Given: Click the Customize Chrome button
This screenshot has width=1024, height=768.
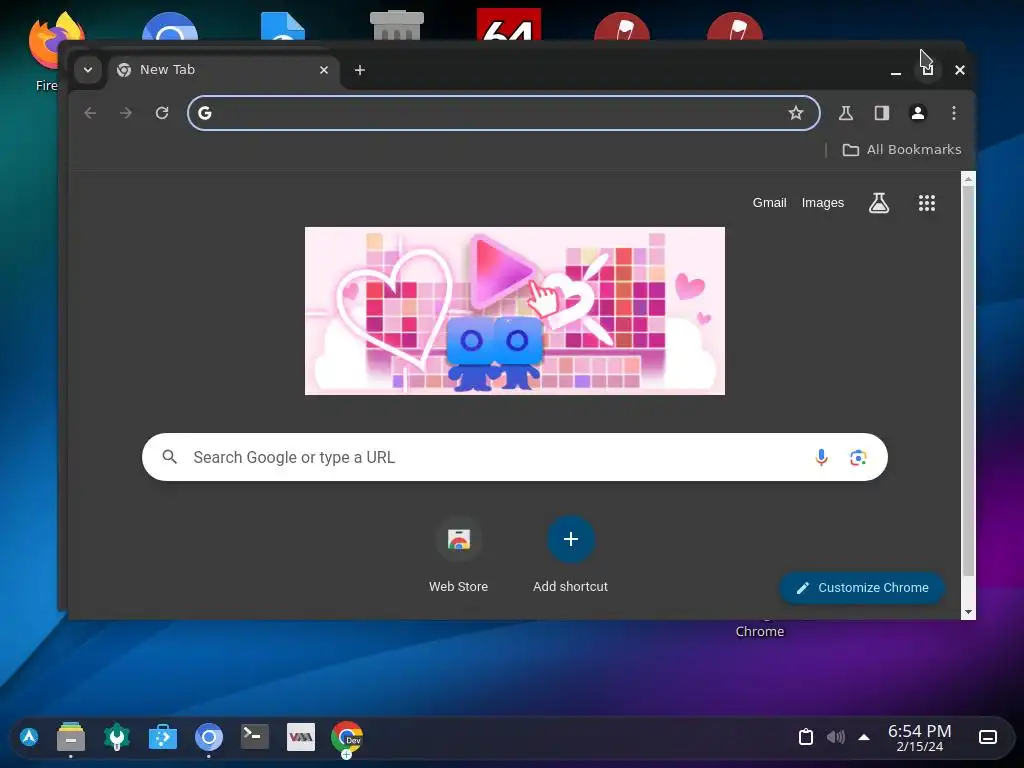Looking at the screenshot, I should (862, 588).
